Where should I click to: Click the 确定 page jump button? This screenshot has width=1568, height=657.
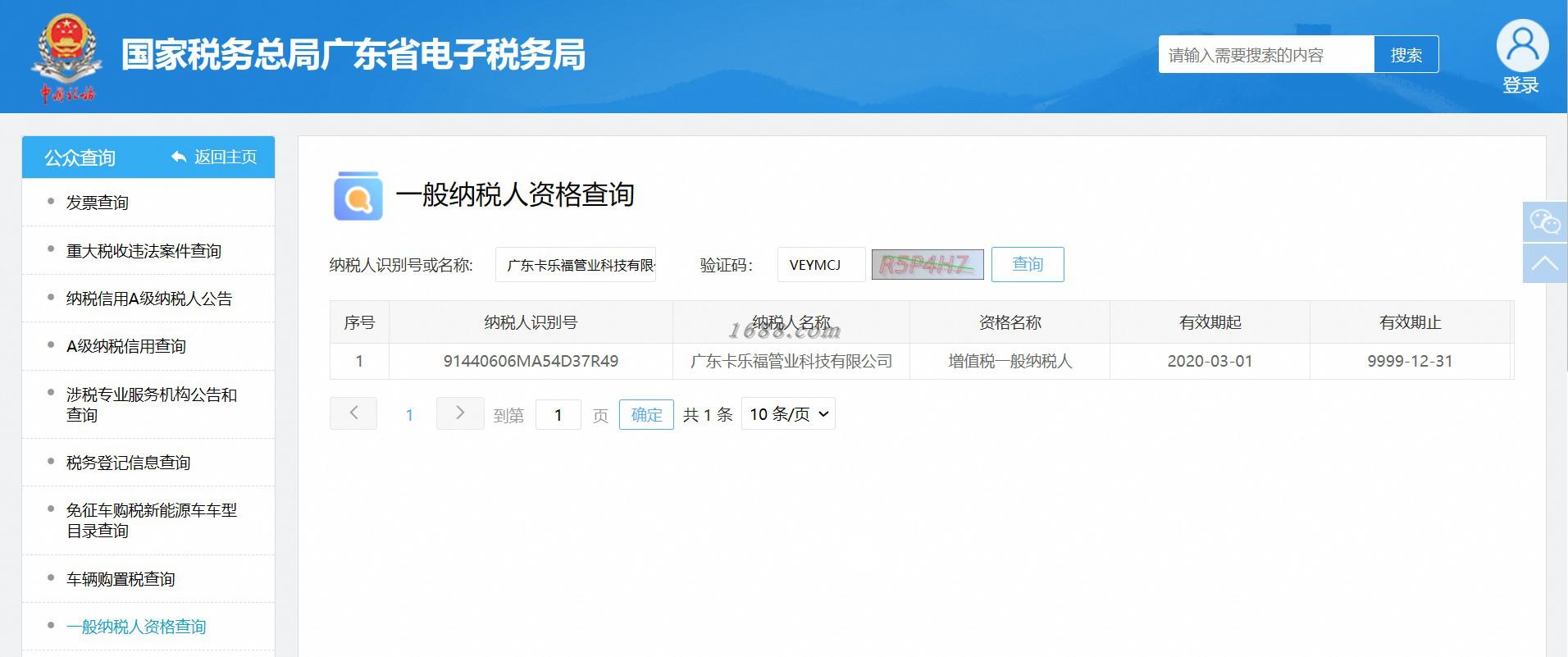pos(646,414)
